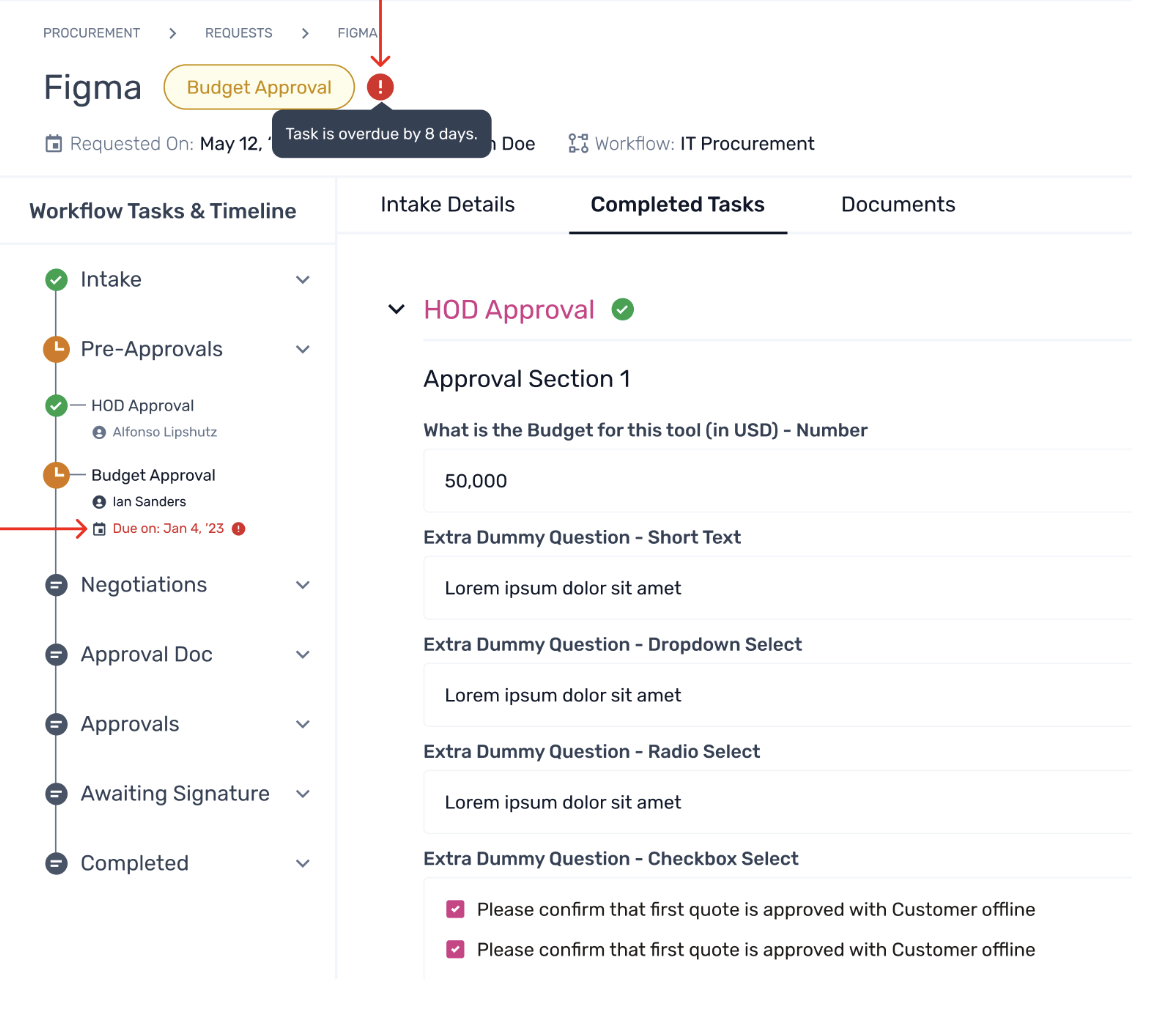Select the Intake stage label
1160x1014 pixels.
point(111,280)
